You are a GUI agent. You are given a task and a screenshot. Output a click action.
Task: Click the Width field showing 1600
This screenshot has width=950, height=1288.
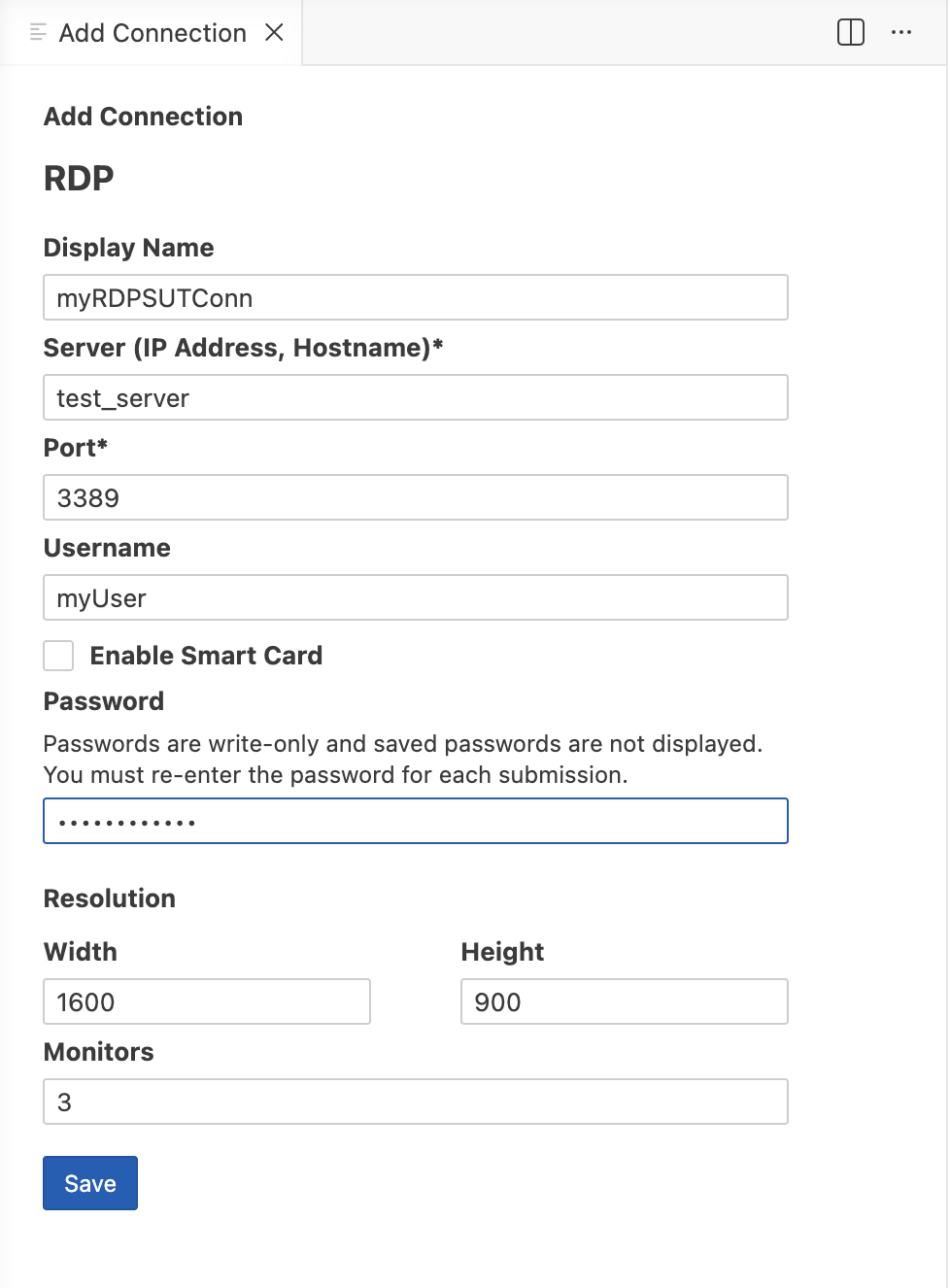click(x=206, y=1001)
